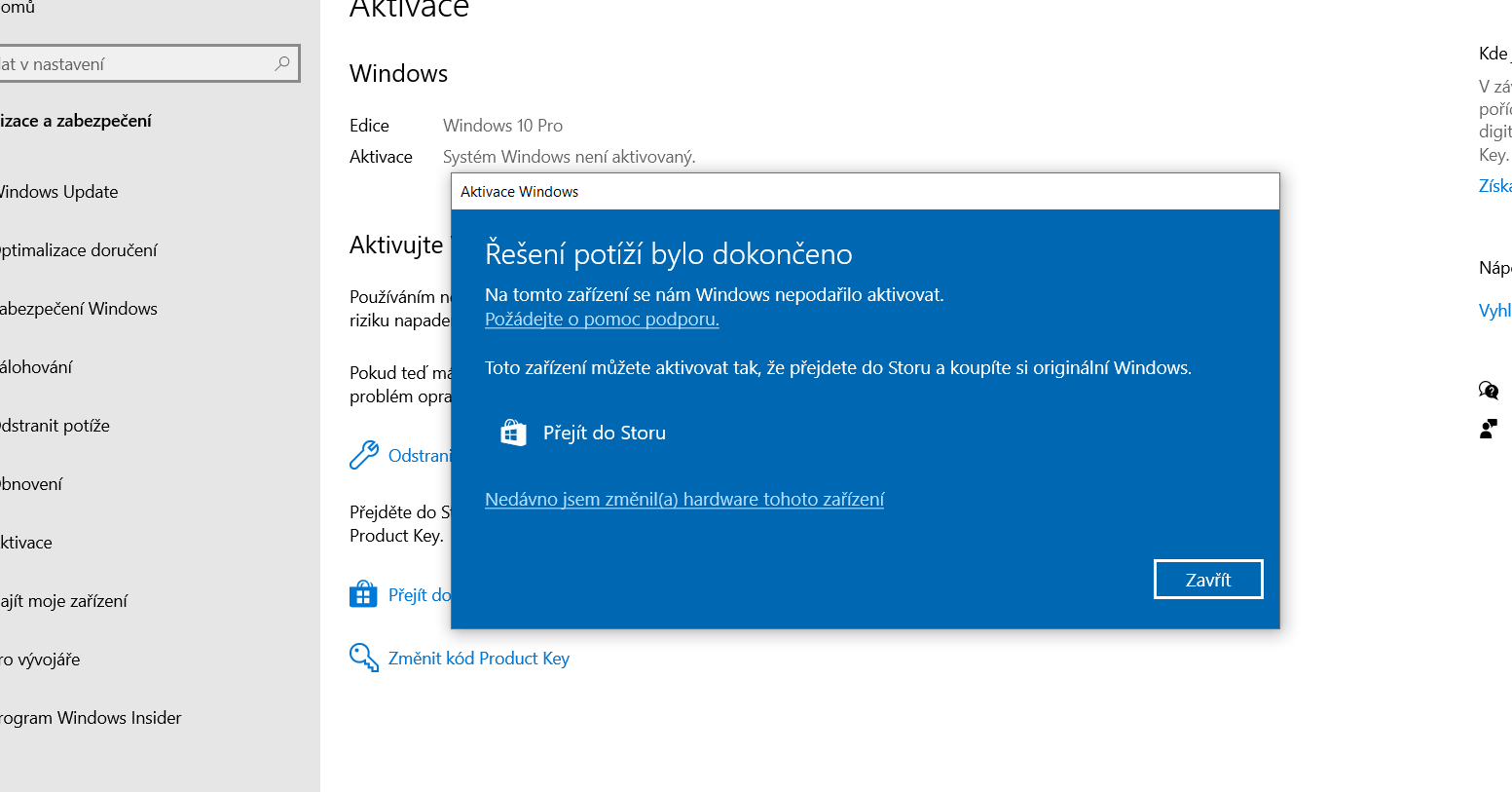Click the magnifier icon in search box
The width and height of the screenshot is (1512, 792).
[x=282, y=63]
